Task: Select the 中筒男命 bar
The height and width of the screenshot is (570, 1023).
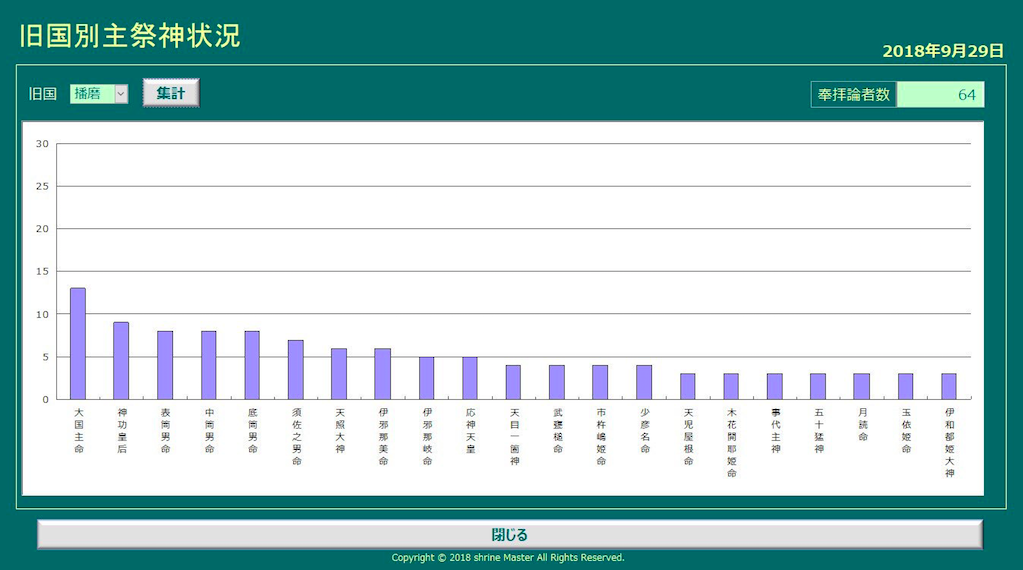Action: [x=209, y=365]
